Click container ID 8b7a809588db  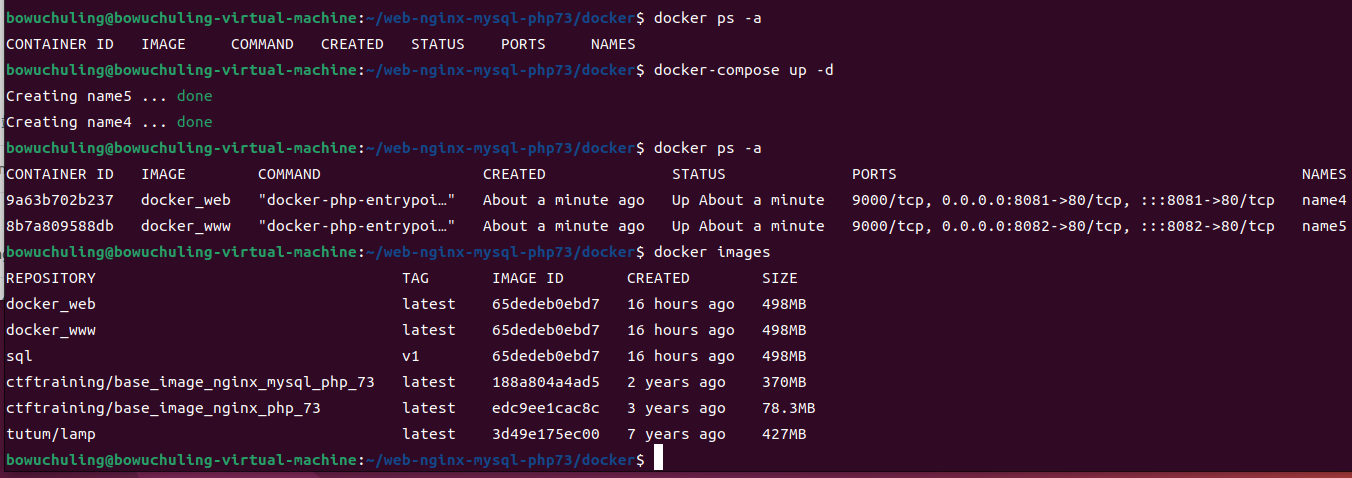pyautogui.click(x=60, y=226)
